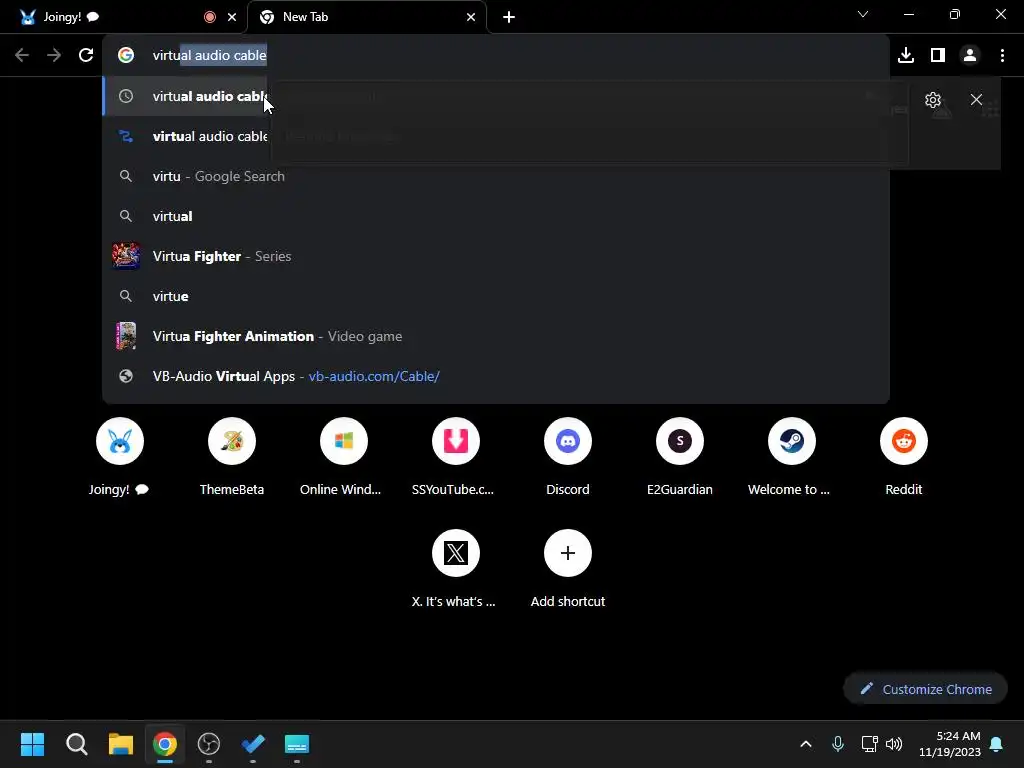Select Virtua Fighter Animation video game suggestion
Viewport: 1024px width, 768px height.
(496, 336)
